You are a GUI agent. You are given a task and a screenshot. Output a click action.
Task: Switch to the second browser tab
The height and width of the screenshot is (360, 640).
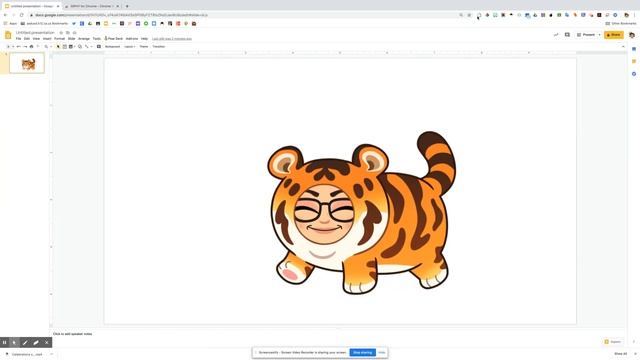point(91,6)
